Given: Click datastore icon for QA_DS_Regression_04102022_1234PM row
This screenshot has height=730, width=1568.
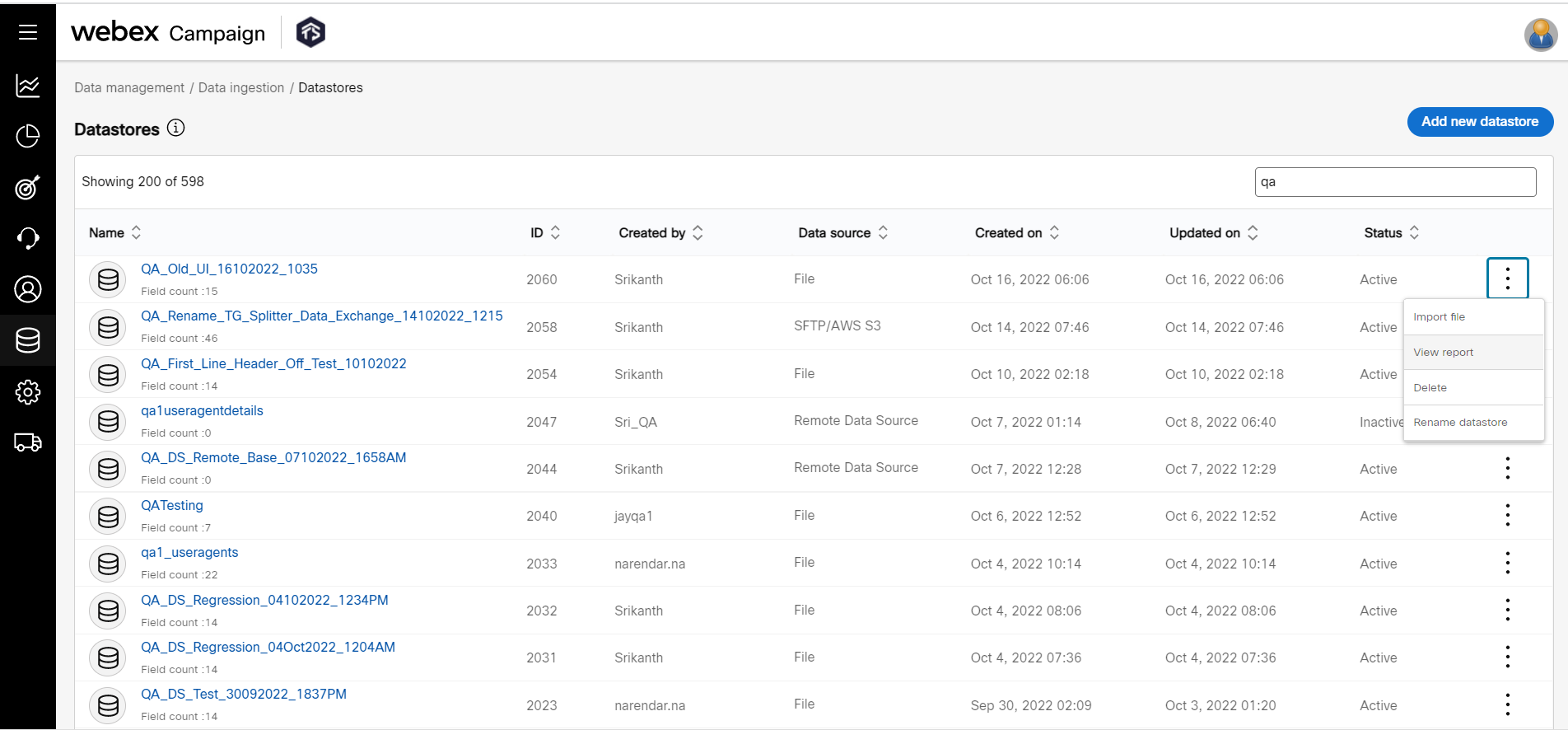Looking at the screenshot, I should pos(108,611).
